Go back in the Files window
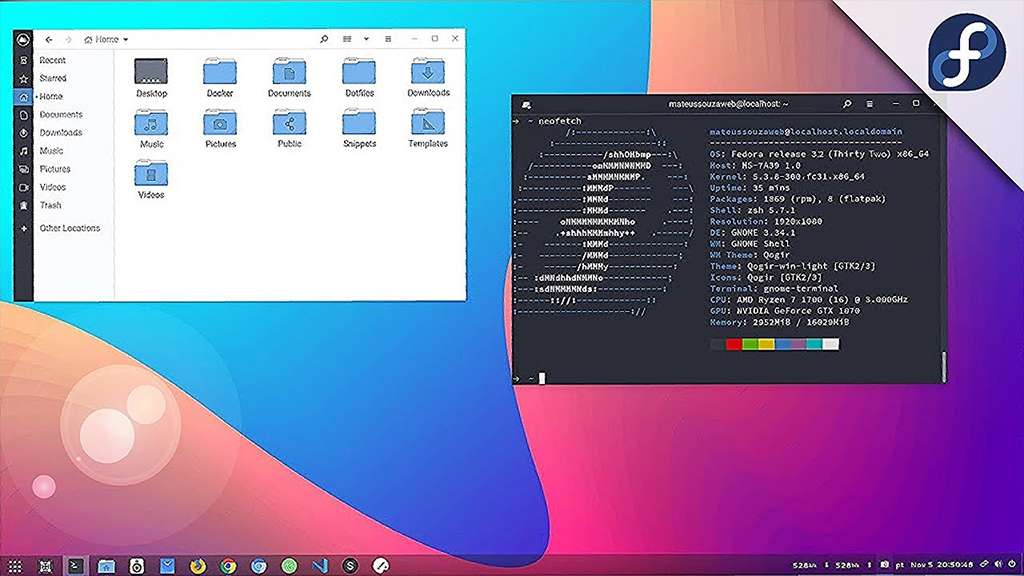The image size is (1024, 576). [x=49, y=40]
